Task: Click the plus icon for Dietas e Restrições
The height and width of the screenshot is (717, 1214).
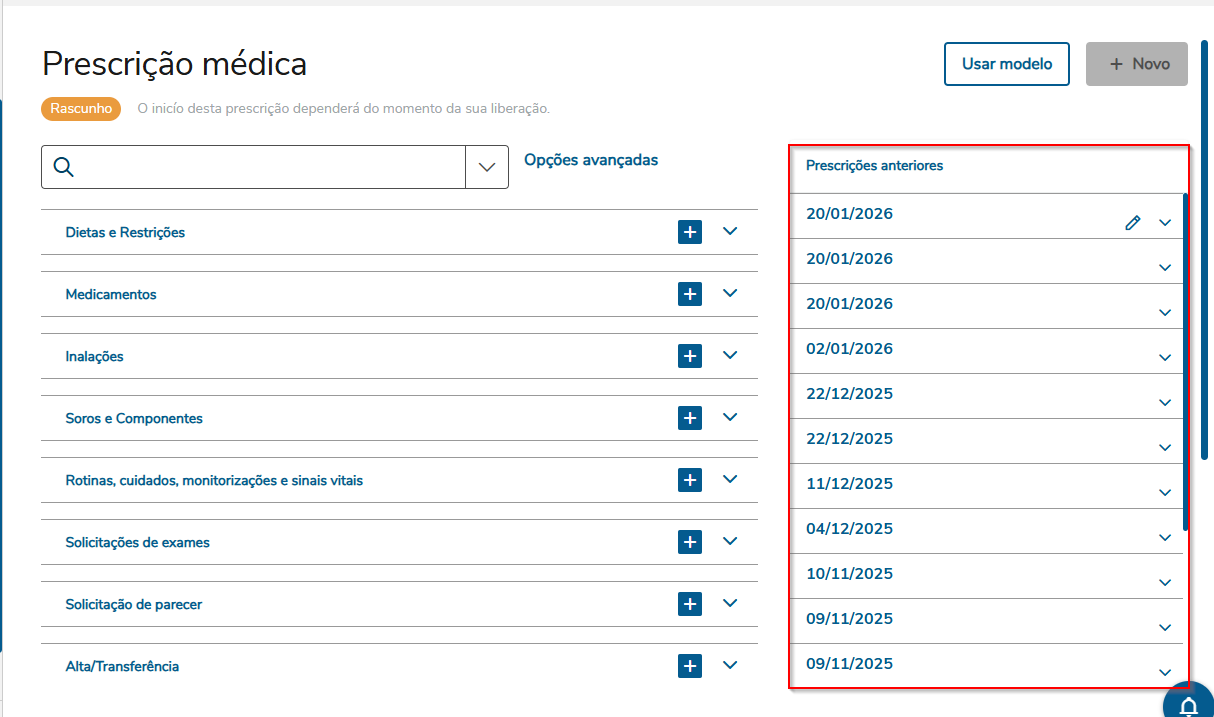Action: 690,232
